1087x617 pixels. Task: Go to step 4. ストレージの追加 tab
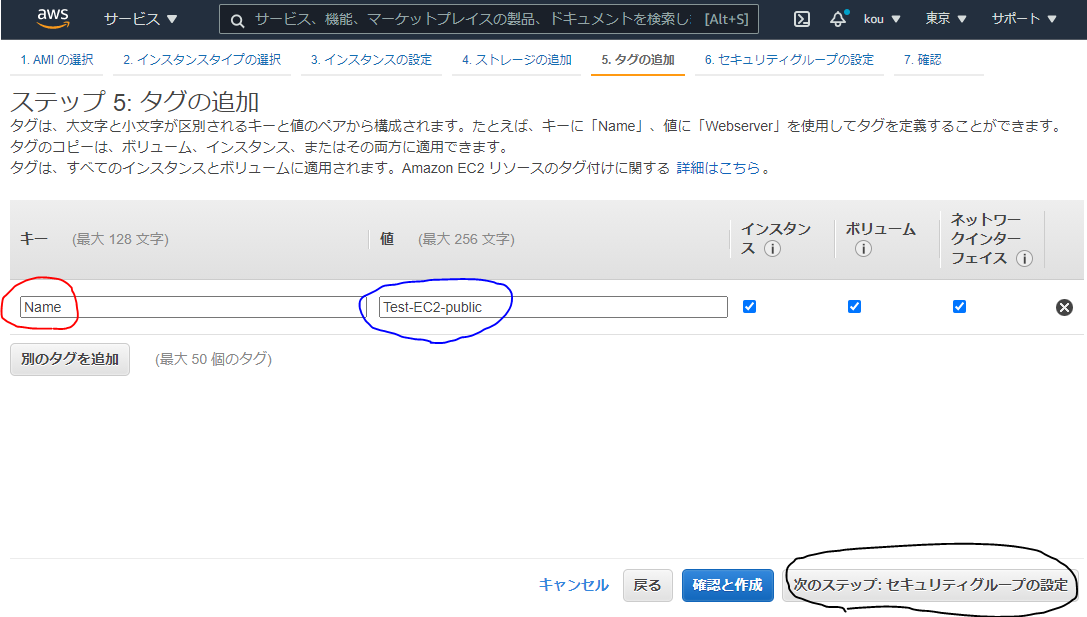[517, 60]
